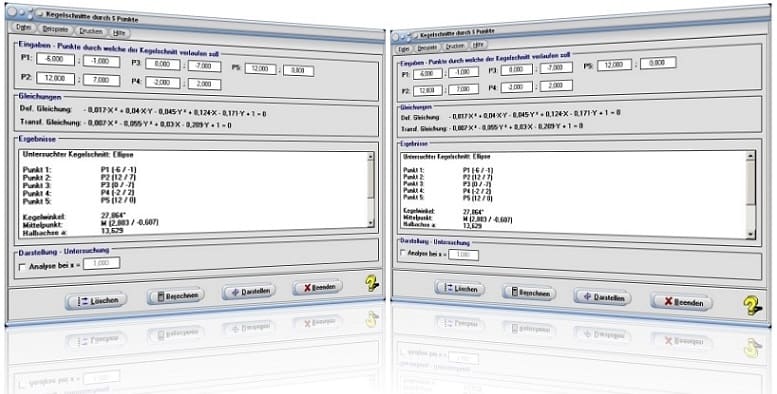Click the 'Analyse bei x' value field in the left window
Screen dimensions: 777x394
click(102, 263)
